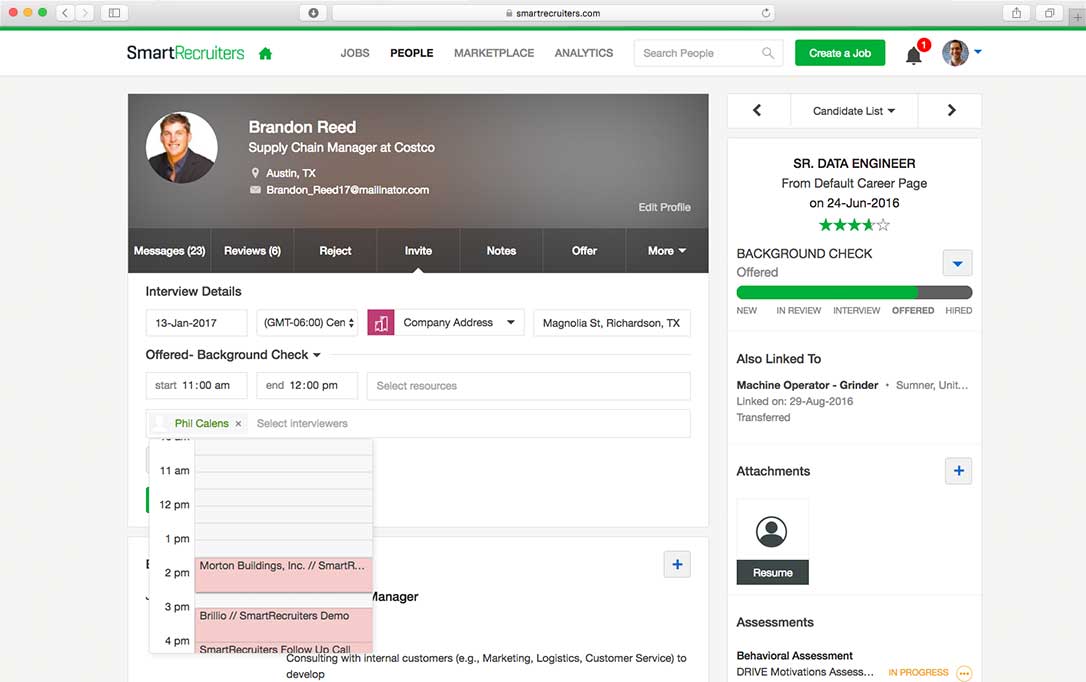Edit the Magnolia St address field

pos(612,323)
